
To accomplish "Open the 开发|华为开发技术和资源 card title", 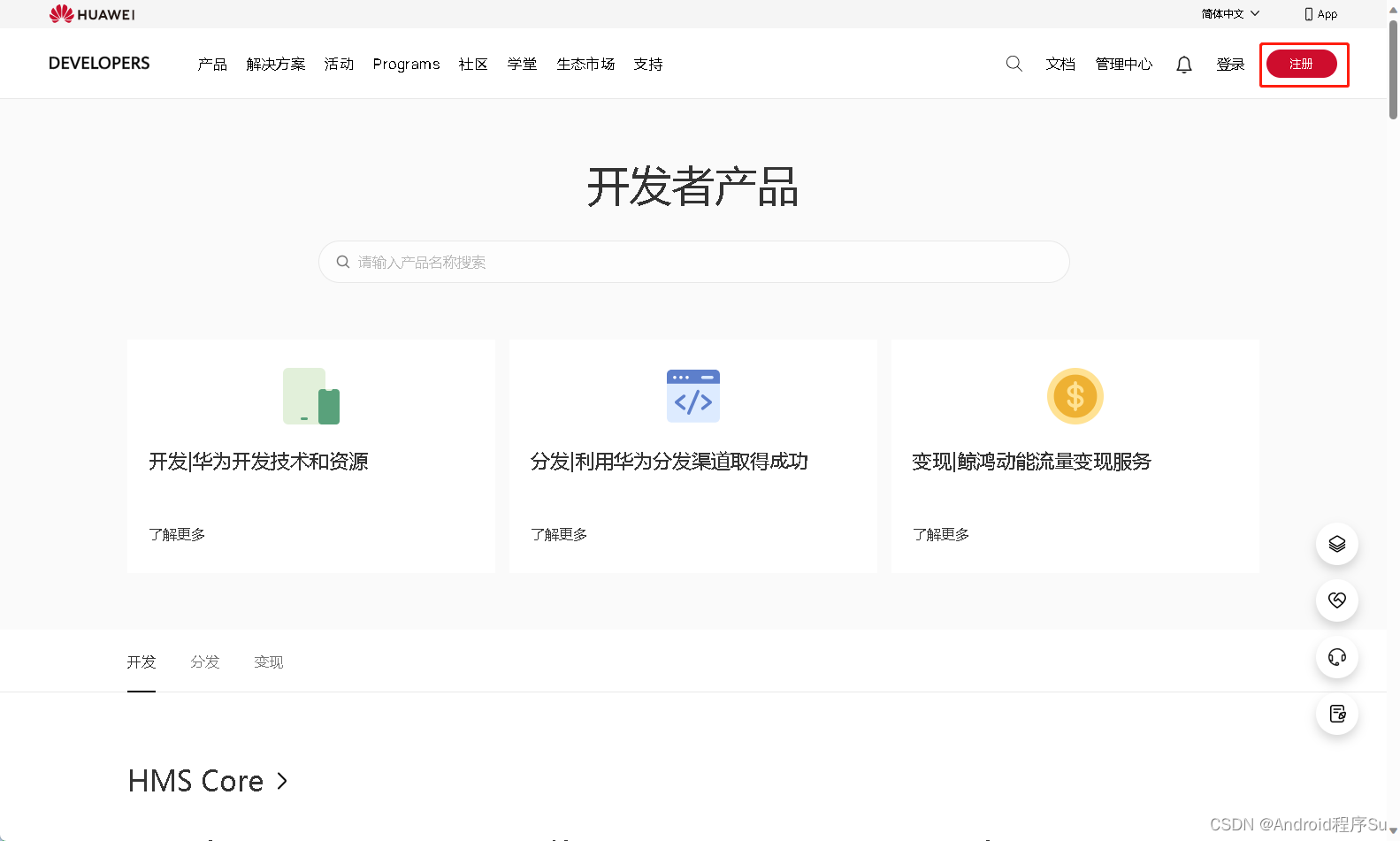I will pyautogui.click(x=258, y=462).
